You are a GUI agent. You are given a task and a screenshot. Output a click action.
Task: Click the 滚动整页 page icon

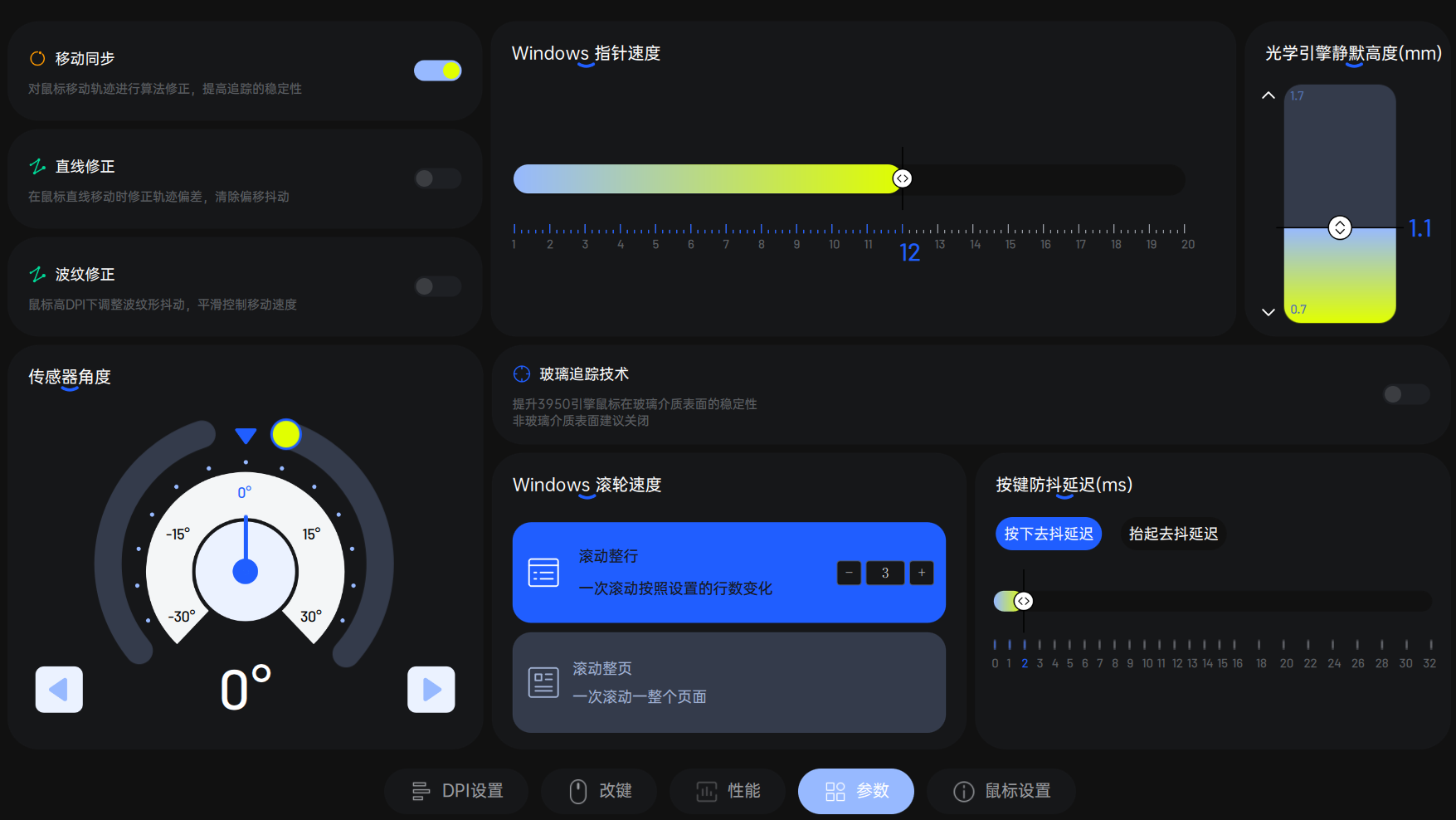[543, 682]
